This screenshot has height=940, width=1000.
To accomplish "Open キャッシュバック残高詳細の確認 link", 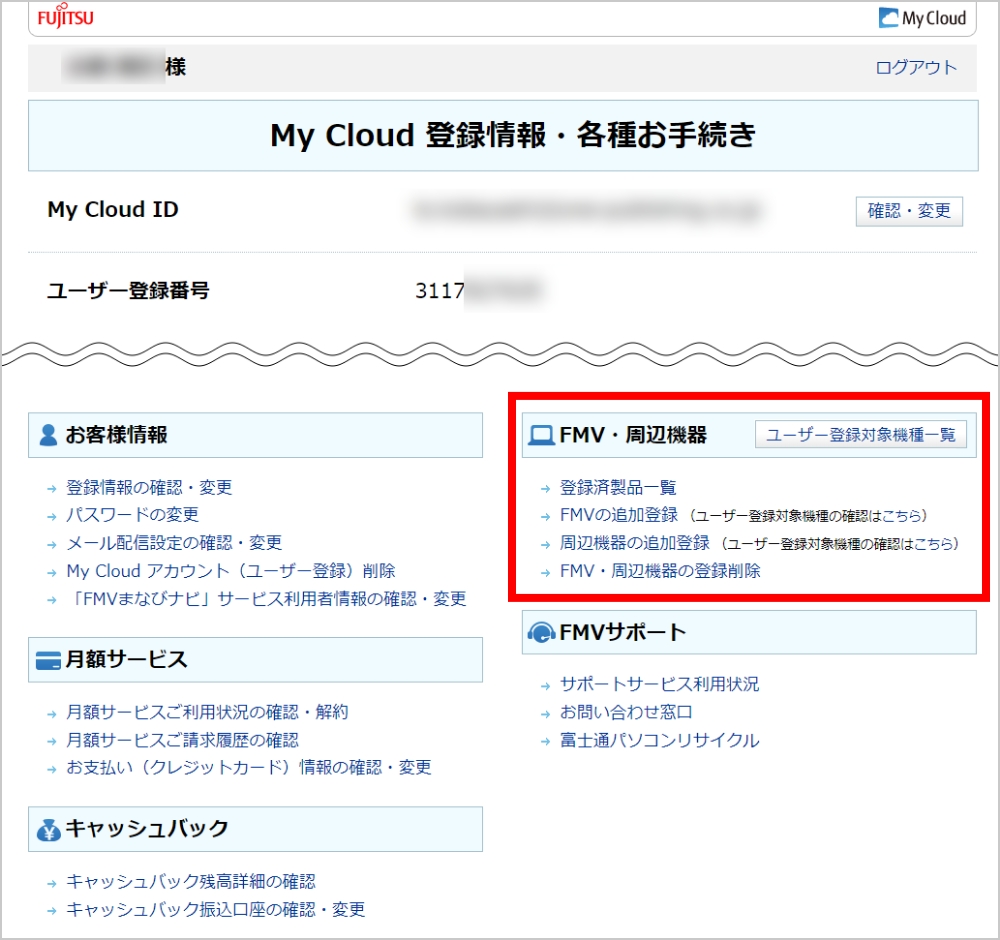I will click(x=190, y=881).
